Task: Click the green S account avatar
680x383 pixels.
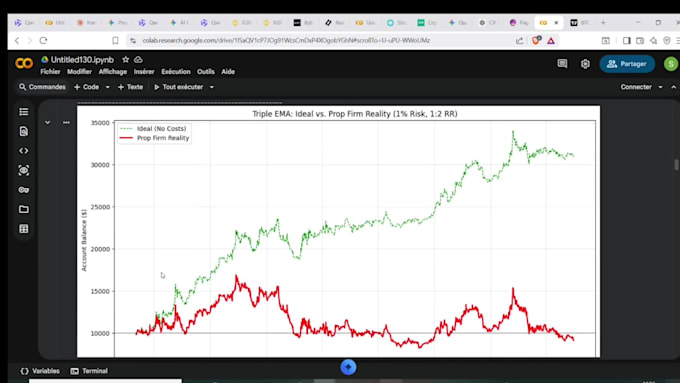Action: (671, 64)
